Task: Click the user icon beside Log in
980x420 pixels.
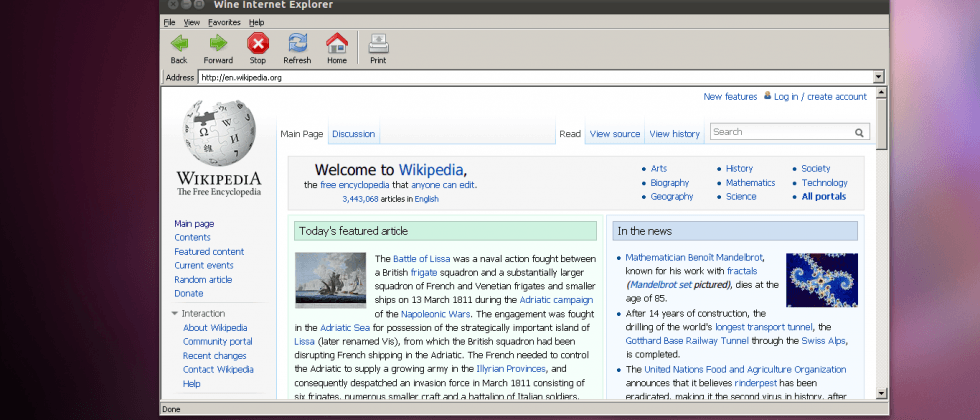Action: point(767,96)
